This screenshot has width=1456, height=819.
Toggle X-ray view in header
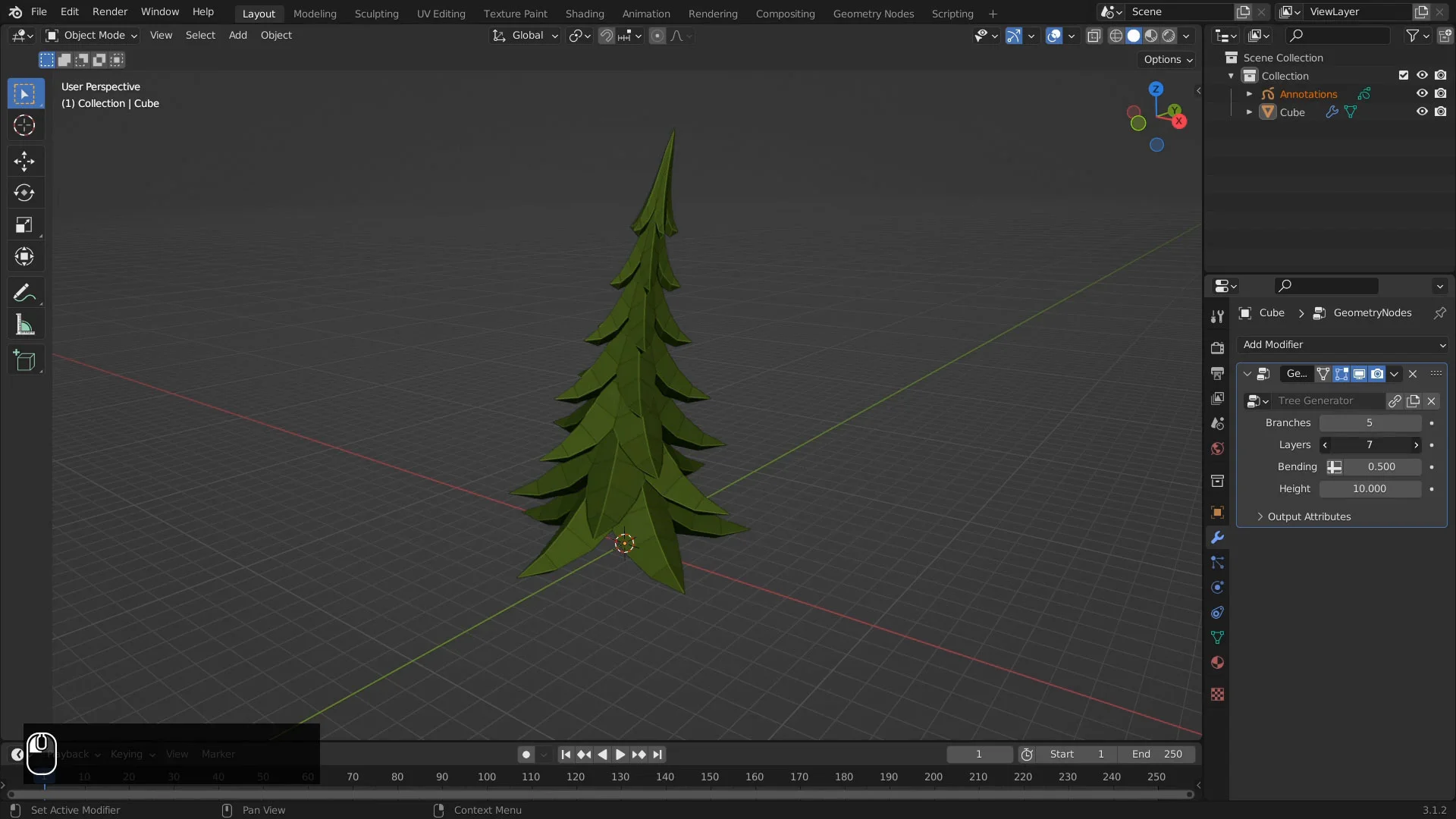pyautogui.click(x=1094, y=36)
